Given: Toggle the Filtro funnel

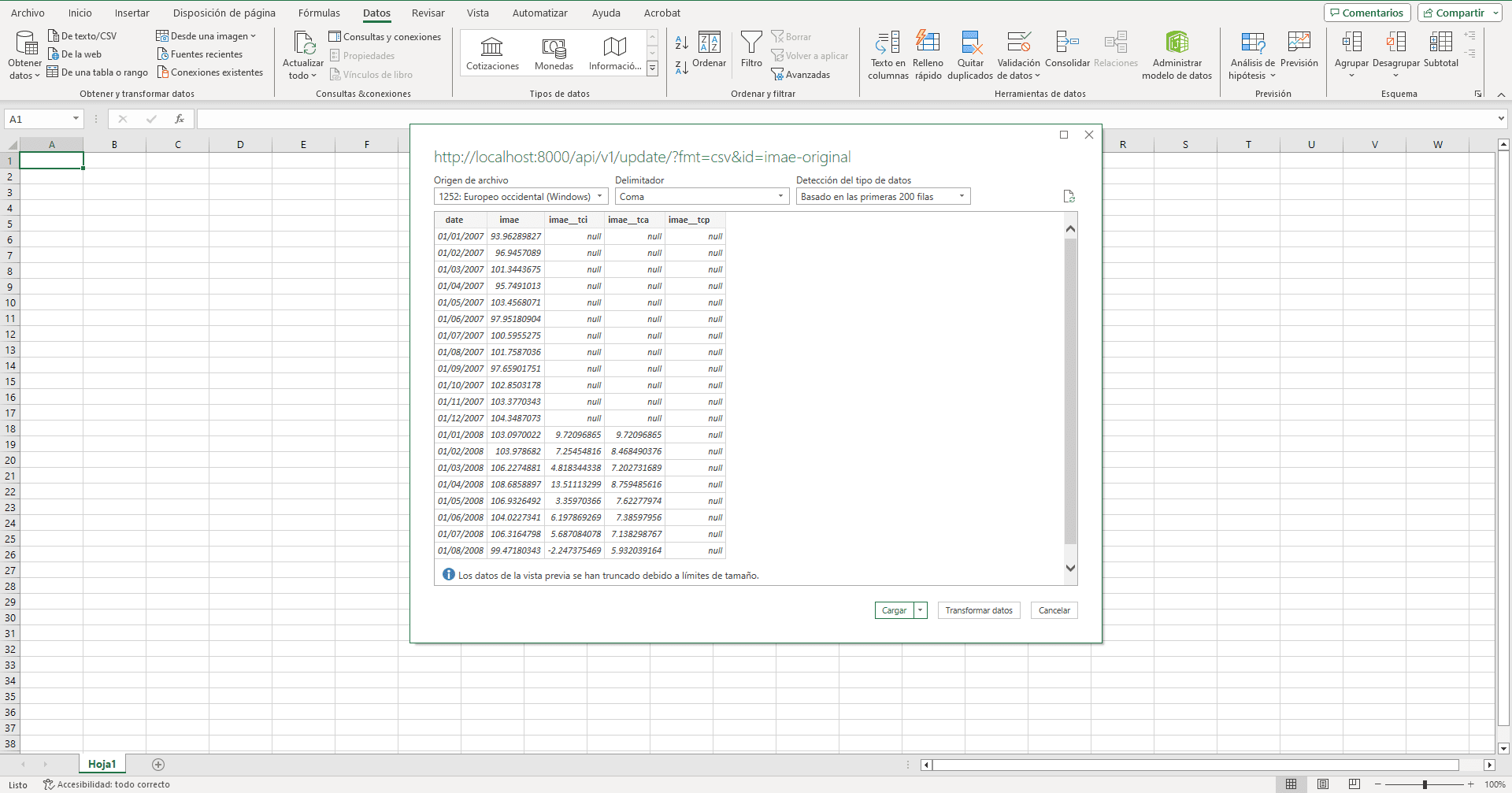Looking at the screenshot, I should [x=751, y=50].
